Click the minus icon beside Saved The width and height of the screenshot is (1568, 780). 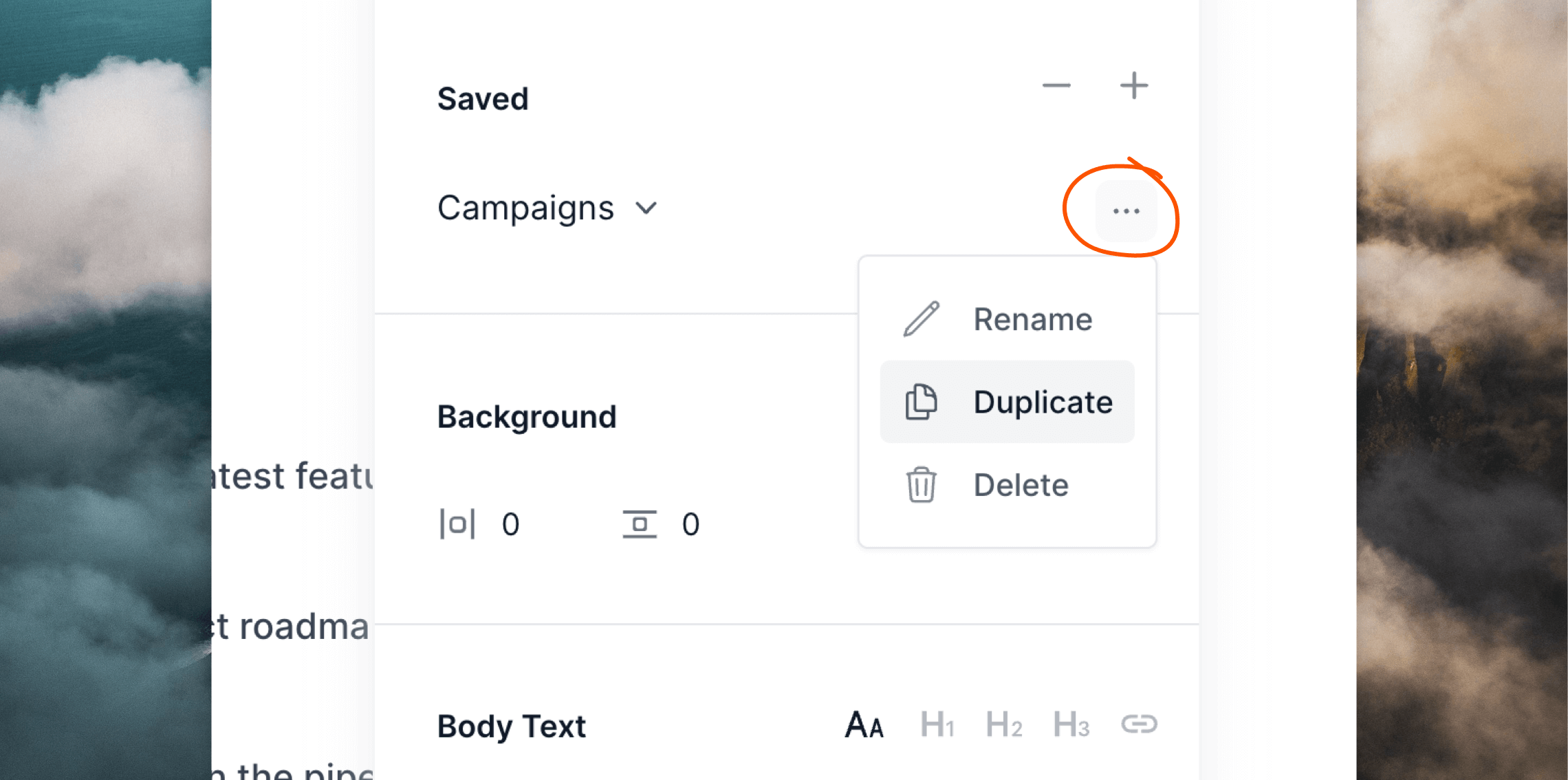1056,86
